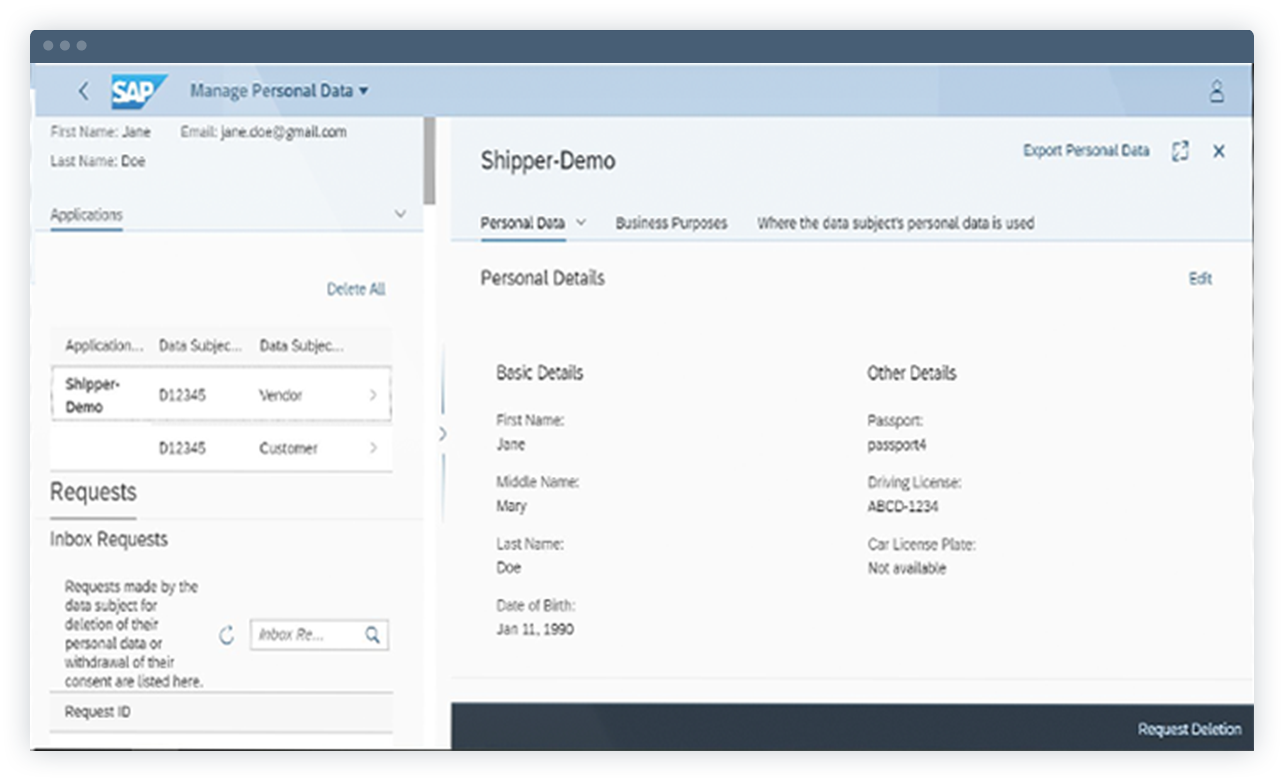Open the user profile icon
Viewport: 1284px width, 780px height.
tap(1217, 91)
